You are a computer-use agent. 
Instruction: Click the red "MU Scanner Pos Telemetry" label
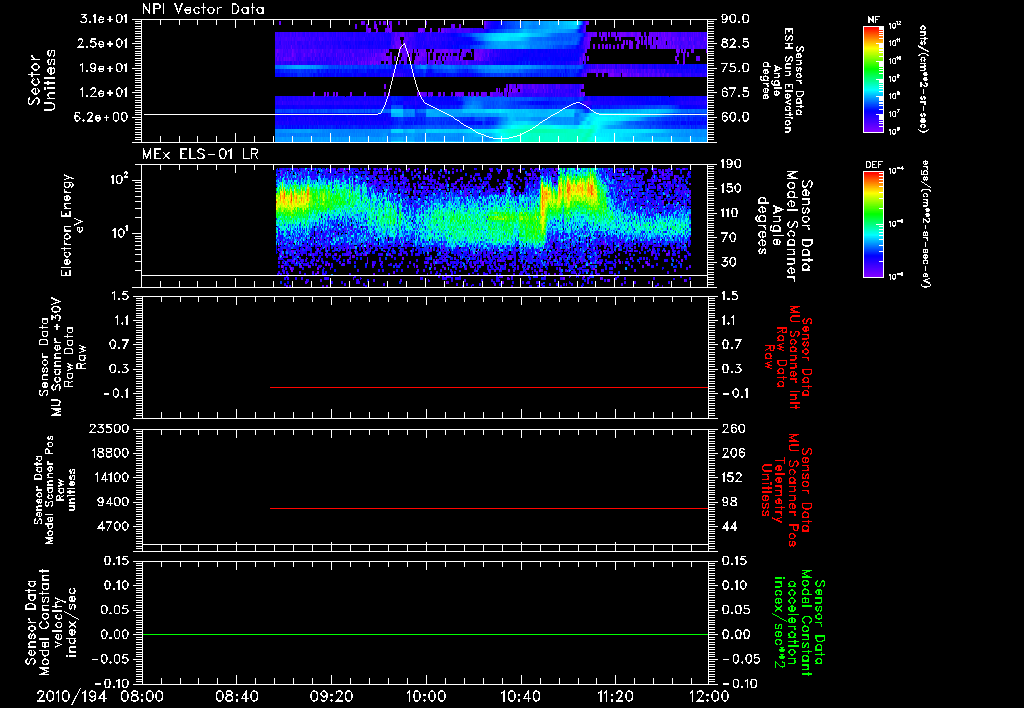[x=786, y=490]
